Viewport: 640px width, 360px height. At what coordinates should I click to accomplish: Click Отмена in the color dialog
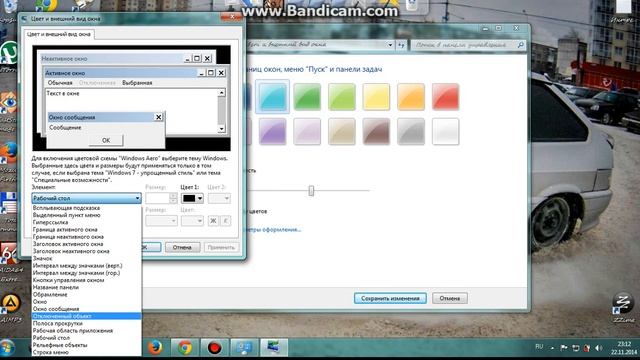182,247
